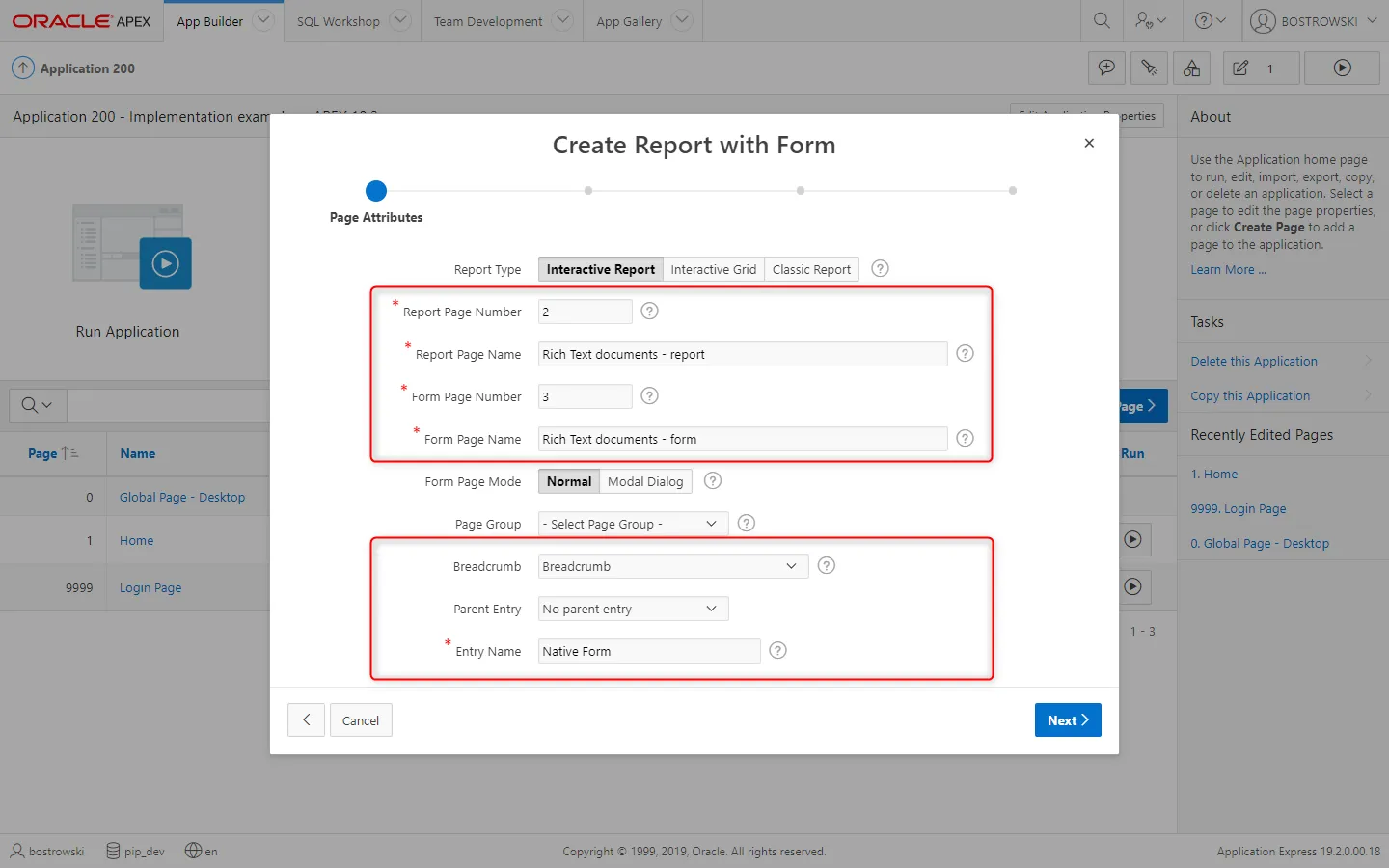Click help icon next to Report Type
Screen dimensions: 1389x868
coord(880,269)
